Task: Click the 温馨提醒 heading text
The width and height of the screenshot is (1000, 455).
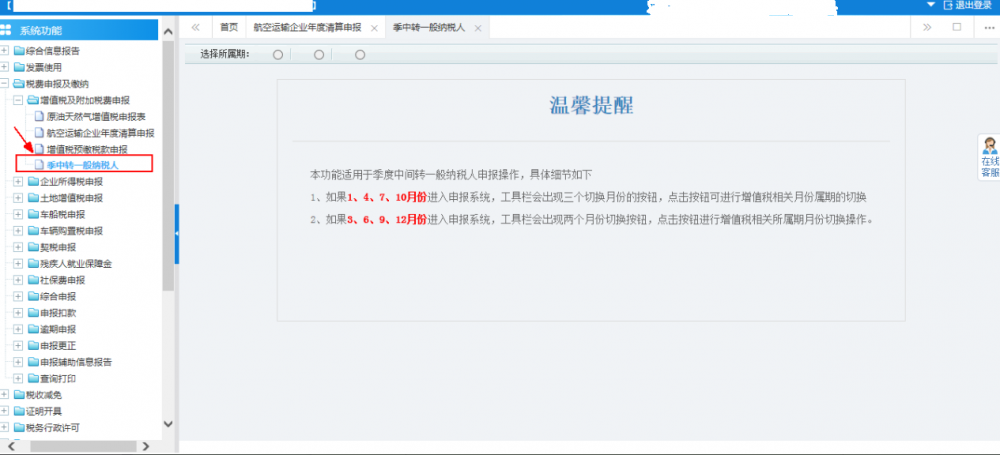Action: (591, 105)
